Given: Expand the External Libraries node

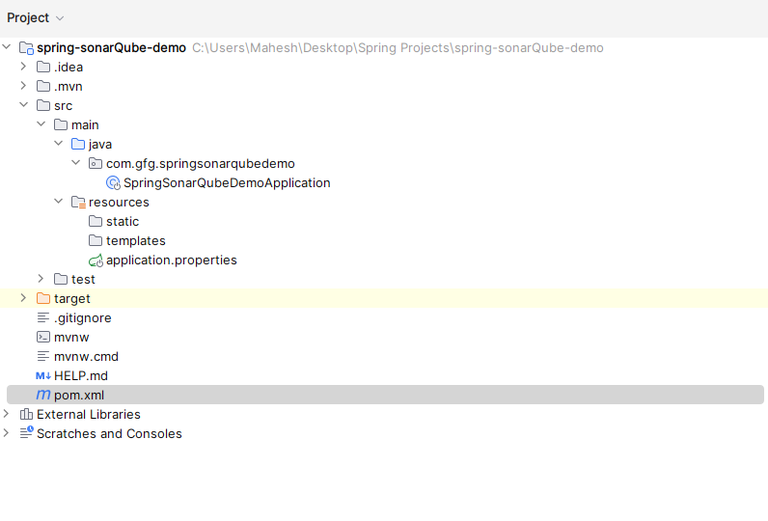Looking at the screenshot, I should [6, 414].
